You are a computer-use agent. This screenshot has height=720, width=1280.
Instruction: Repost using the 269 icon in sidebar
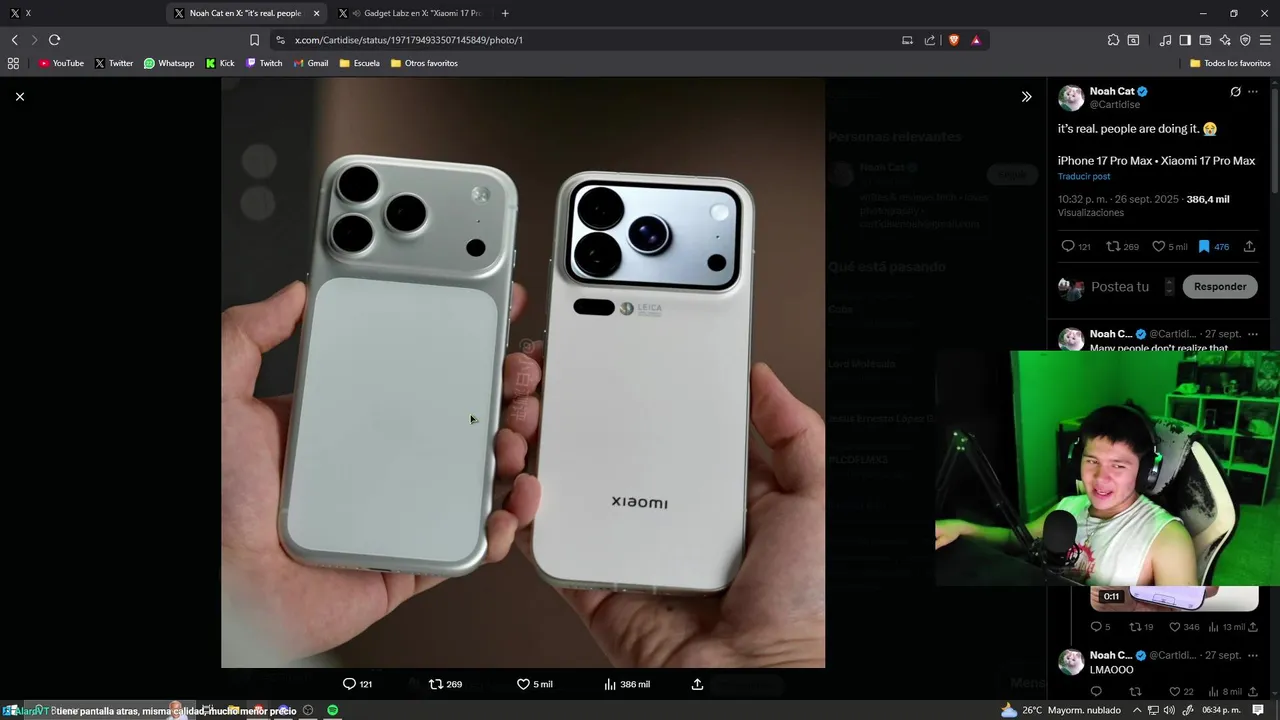click(1113, 246)
